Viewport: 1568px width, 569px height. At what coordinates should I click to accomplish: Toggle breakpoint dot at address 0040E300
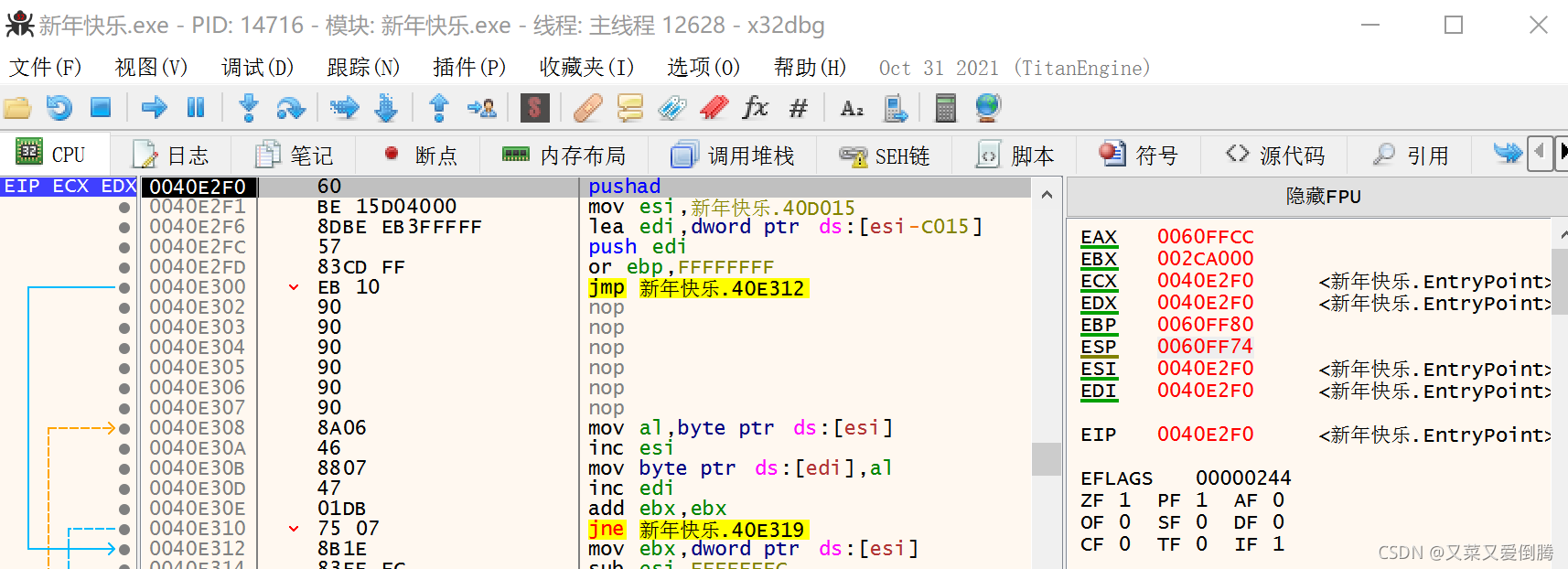point(124,288)
